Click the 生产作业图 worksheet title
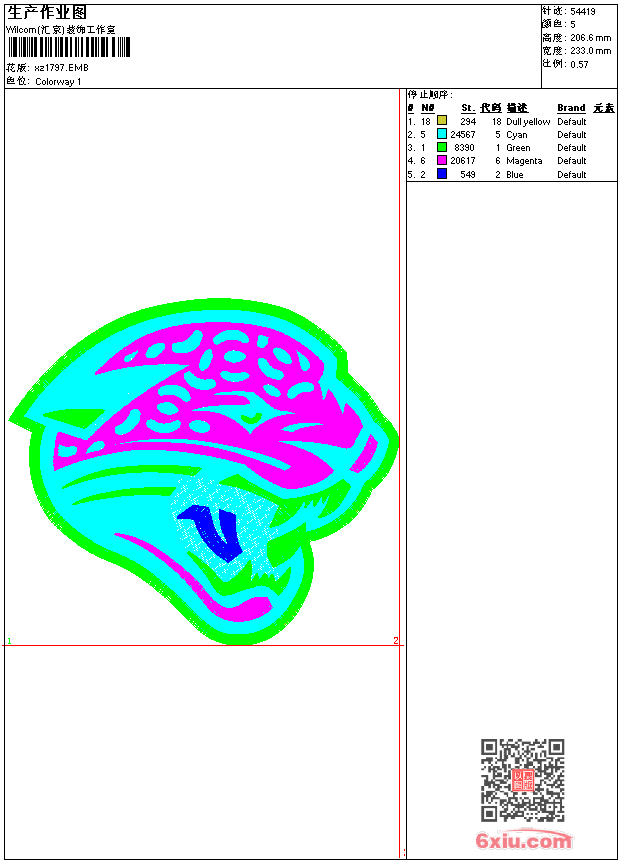Screen dimensions: 620x860 47,13
